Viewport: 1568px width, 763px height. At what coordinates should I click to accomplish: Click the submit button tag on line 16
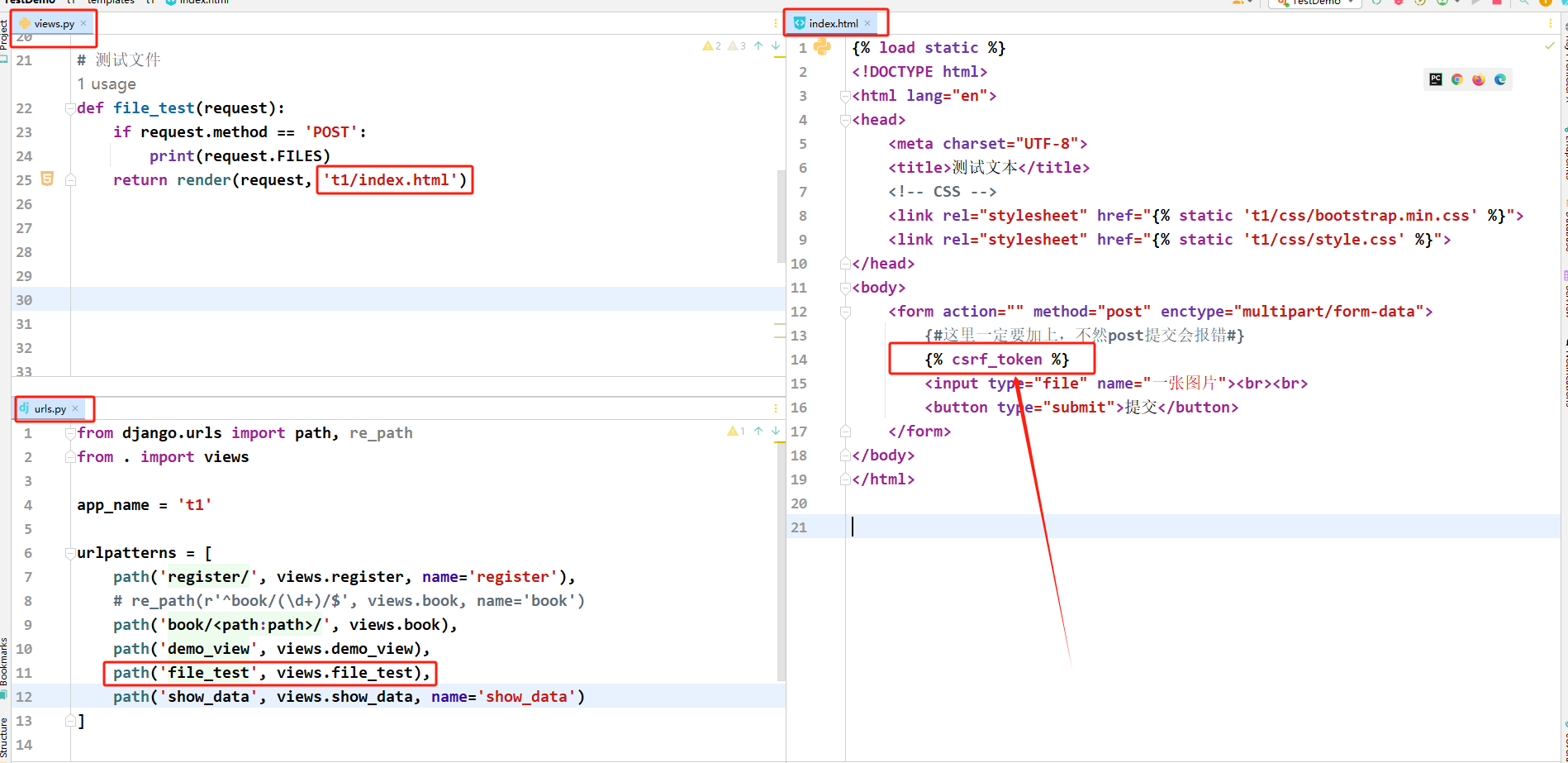click(x=1081, y=408)
